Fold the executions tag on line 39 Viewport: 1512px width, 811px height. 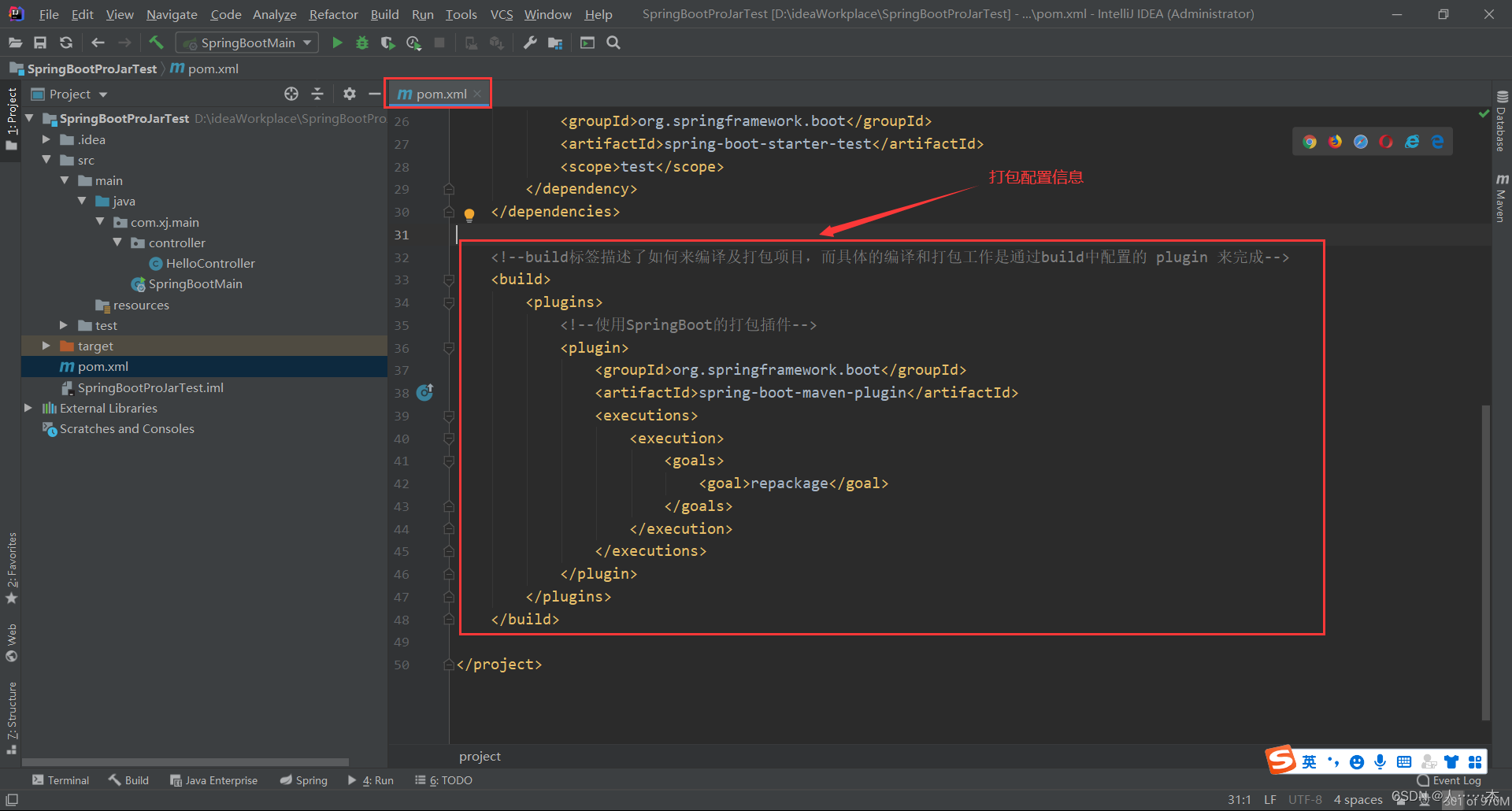point(449,417)
